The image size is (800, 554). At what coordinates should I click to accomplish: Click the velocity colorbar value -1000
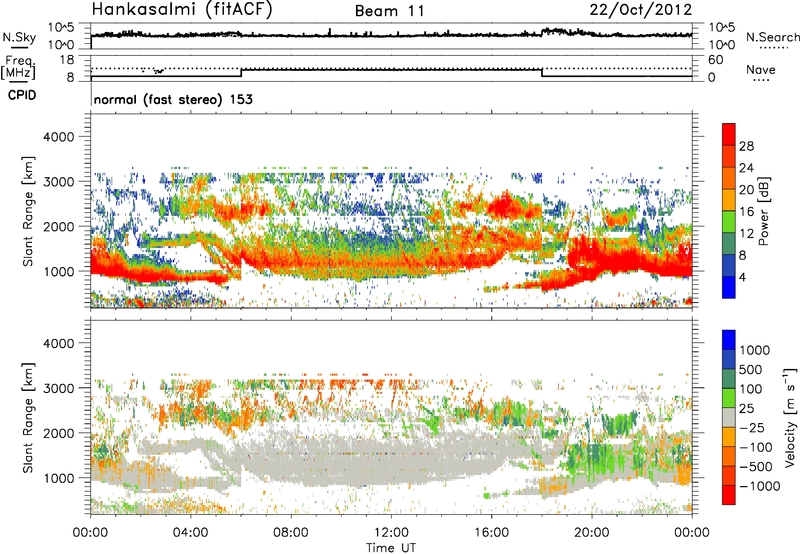760,486
